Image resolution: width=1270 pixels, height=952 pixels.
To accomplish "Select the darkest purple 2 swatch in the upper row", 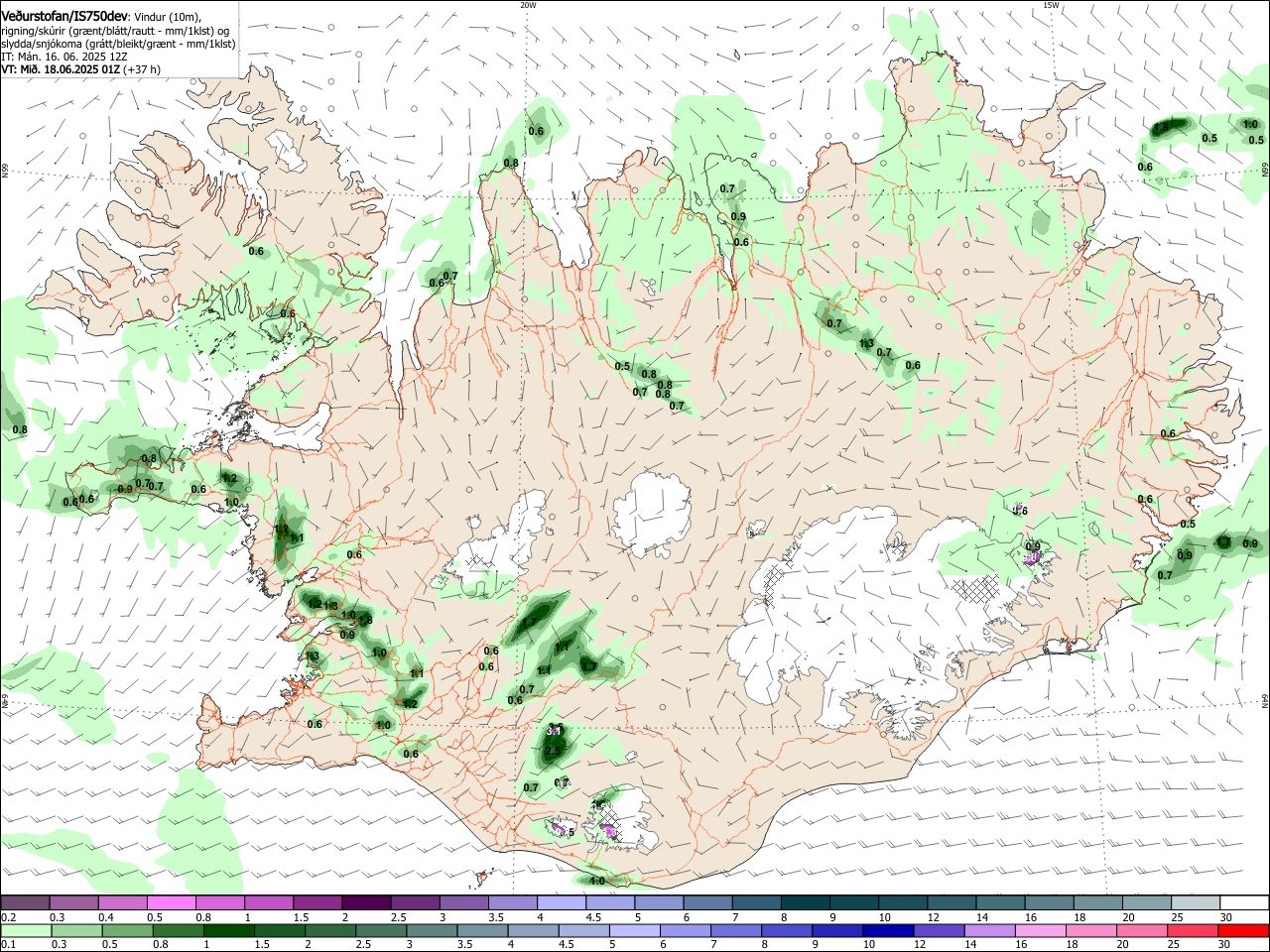I will click(365, 902).
